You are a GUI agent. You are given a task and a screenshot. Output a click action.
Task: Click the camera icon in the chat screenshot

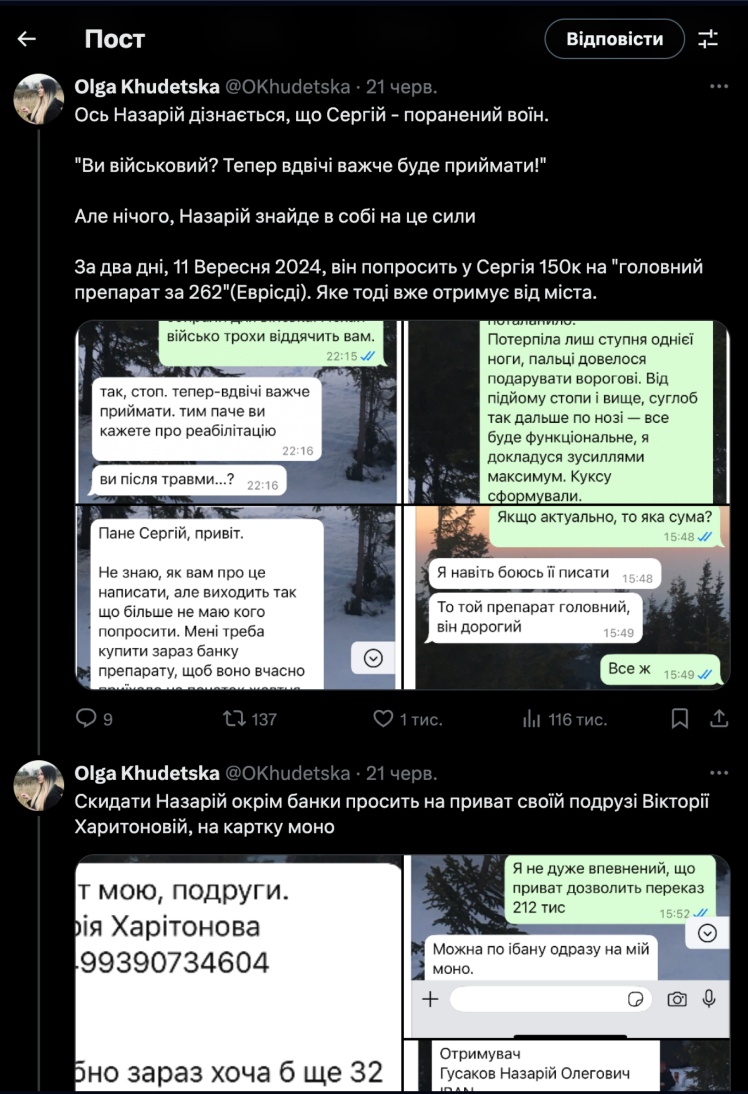click(677, 999)
